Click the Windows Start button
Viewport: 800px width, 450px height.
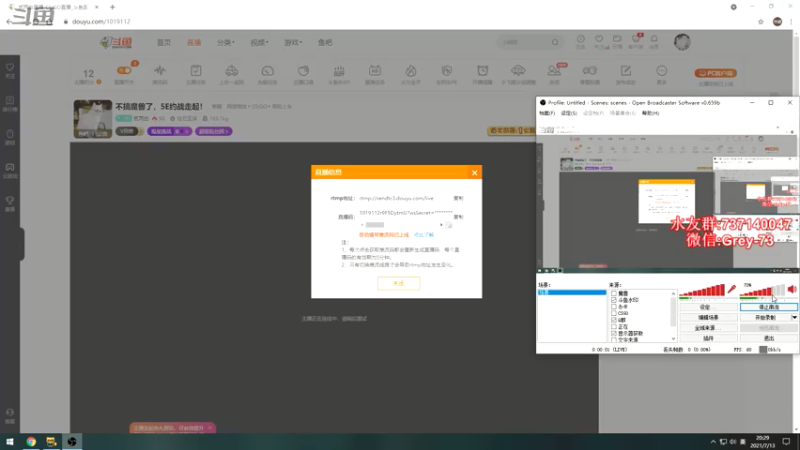point(10,442)
